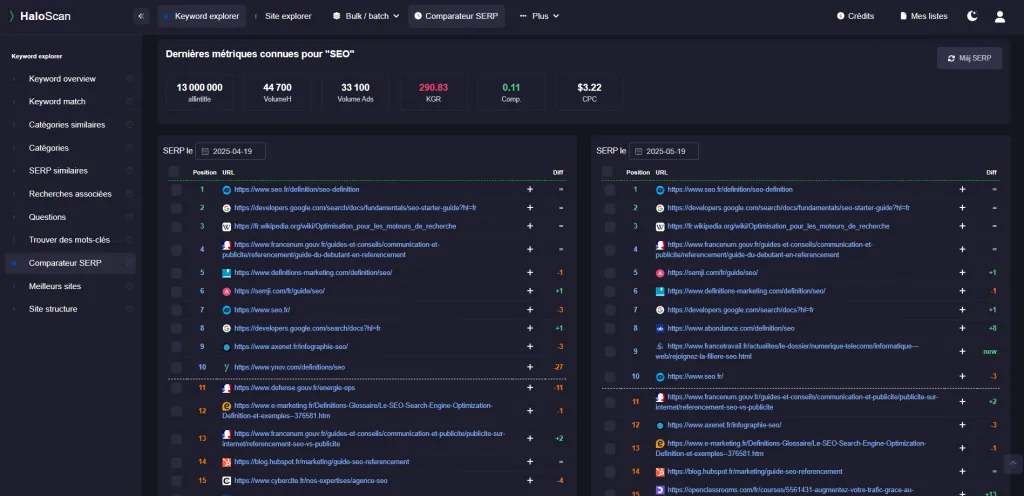
Task: Click the 'new' Diff label for francetravail.fr
Action: pyautogui.click(x=990, y=351)
